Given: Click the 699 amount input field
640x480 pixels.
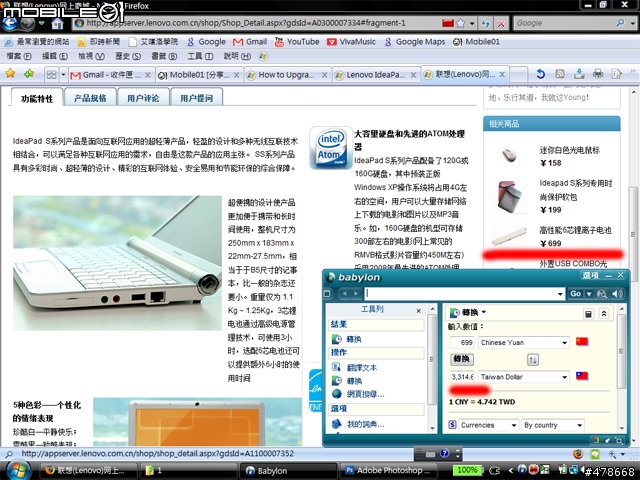Looking at the screenshot, I should click(x=462, y=342).
